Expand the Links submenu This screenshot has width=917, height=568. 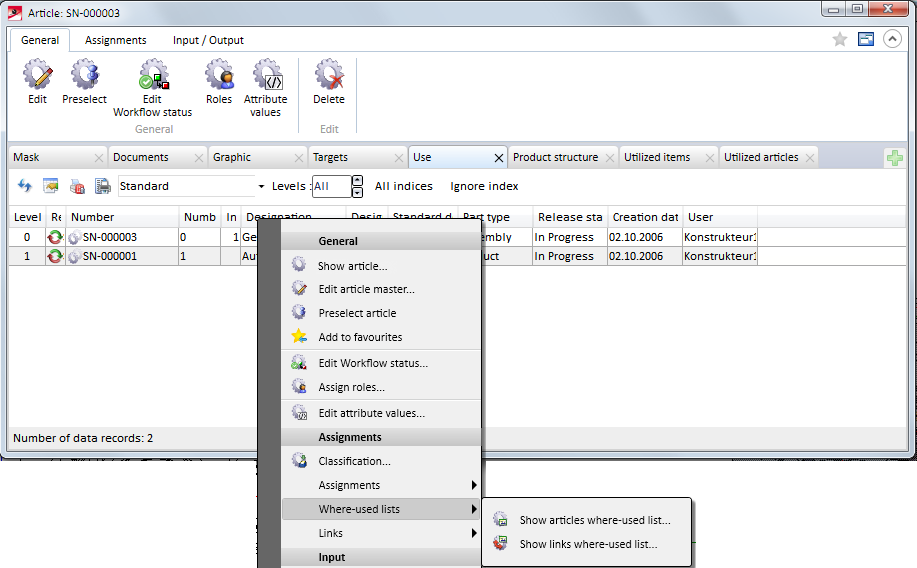[x=380, y=533]
